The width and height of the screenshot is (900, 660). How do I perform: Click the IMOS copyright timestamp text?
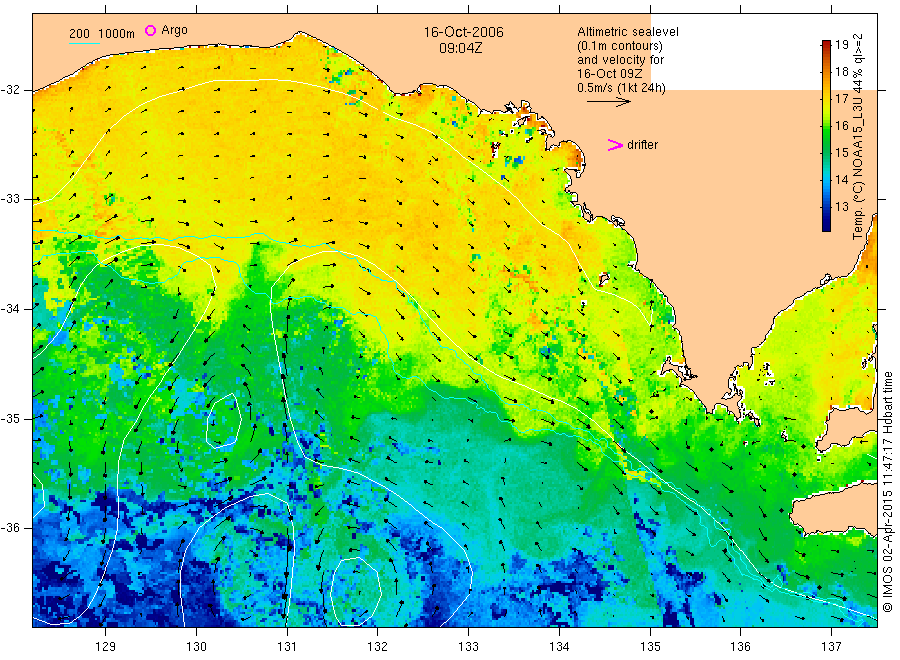coord(888,491)
